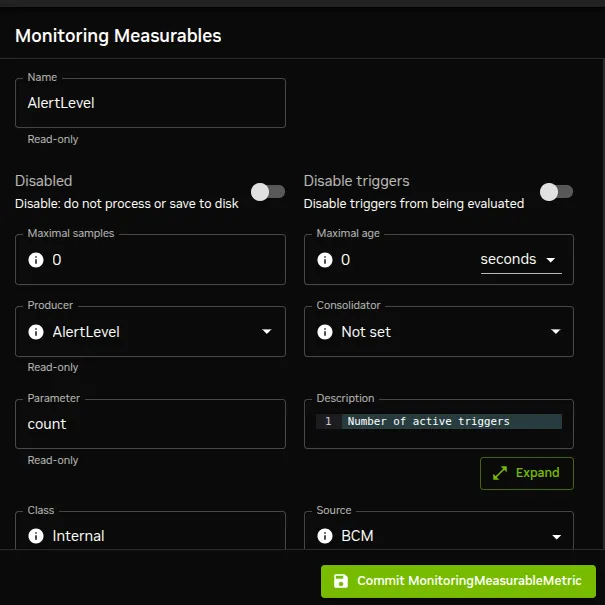Click Read-only label under Producer field
The height and width of the screenshot is (605, 605).
coord(53,367)
